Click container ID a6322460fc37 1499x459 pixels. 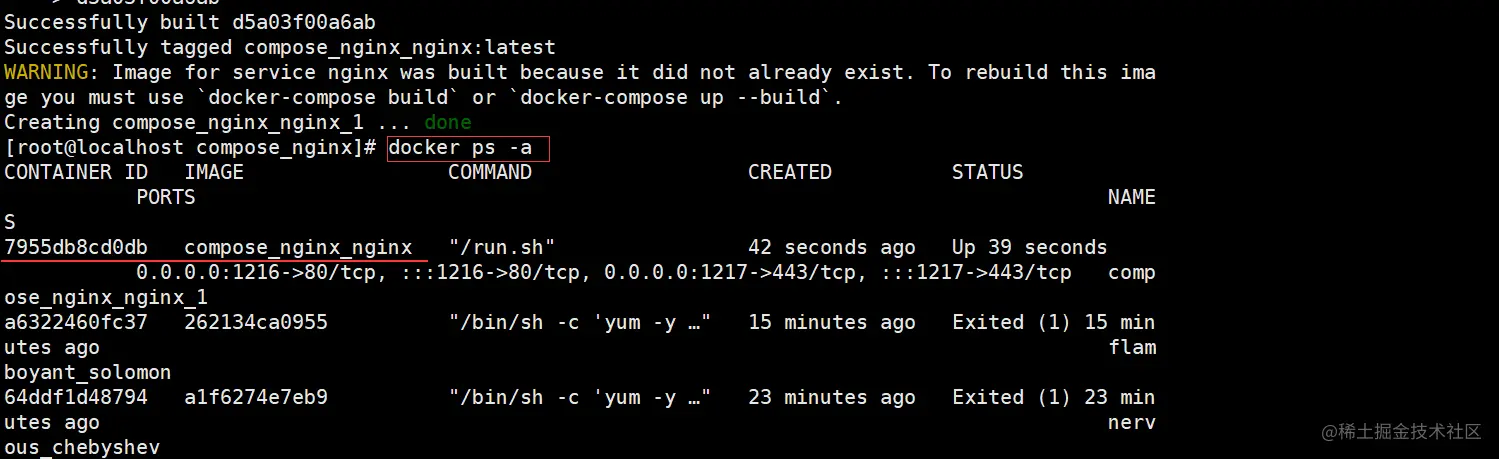[76, 322]
